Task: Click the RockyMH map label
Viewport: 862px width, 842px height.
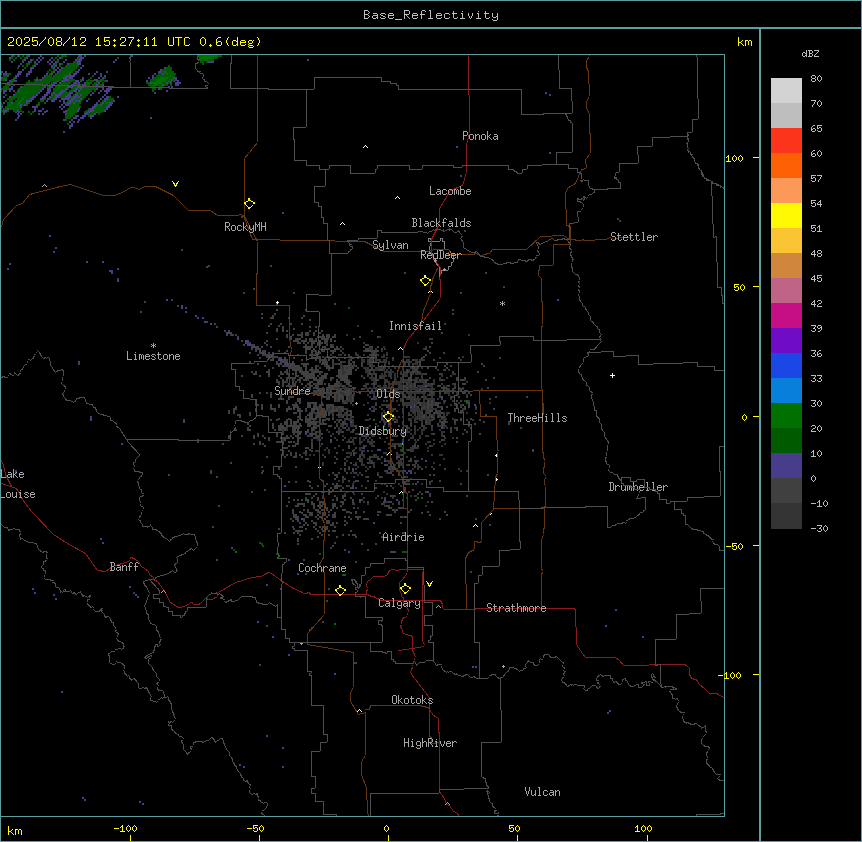Action: (x=245, y=227)
